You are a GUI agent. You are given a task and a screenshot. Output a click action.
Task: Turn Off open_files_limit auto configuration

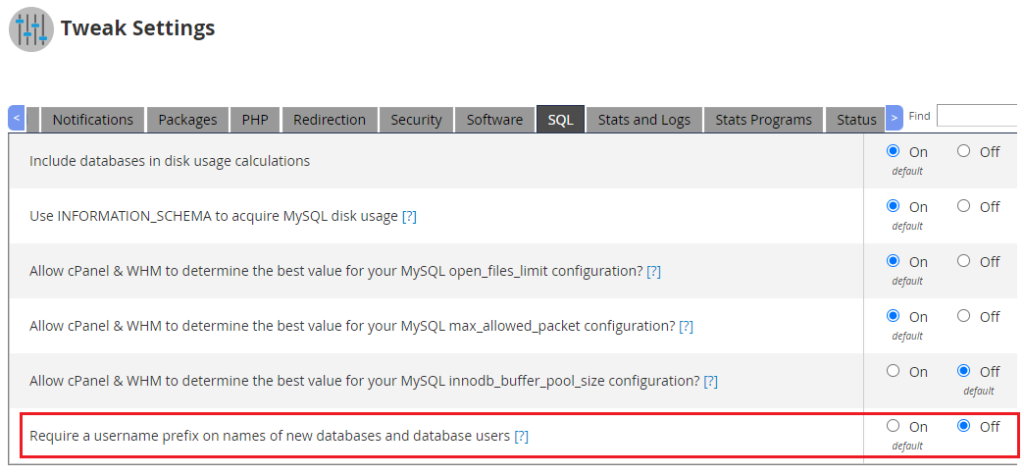click(964, 261)
